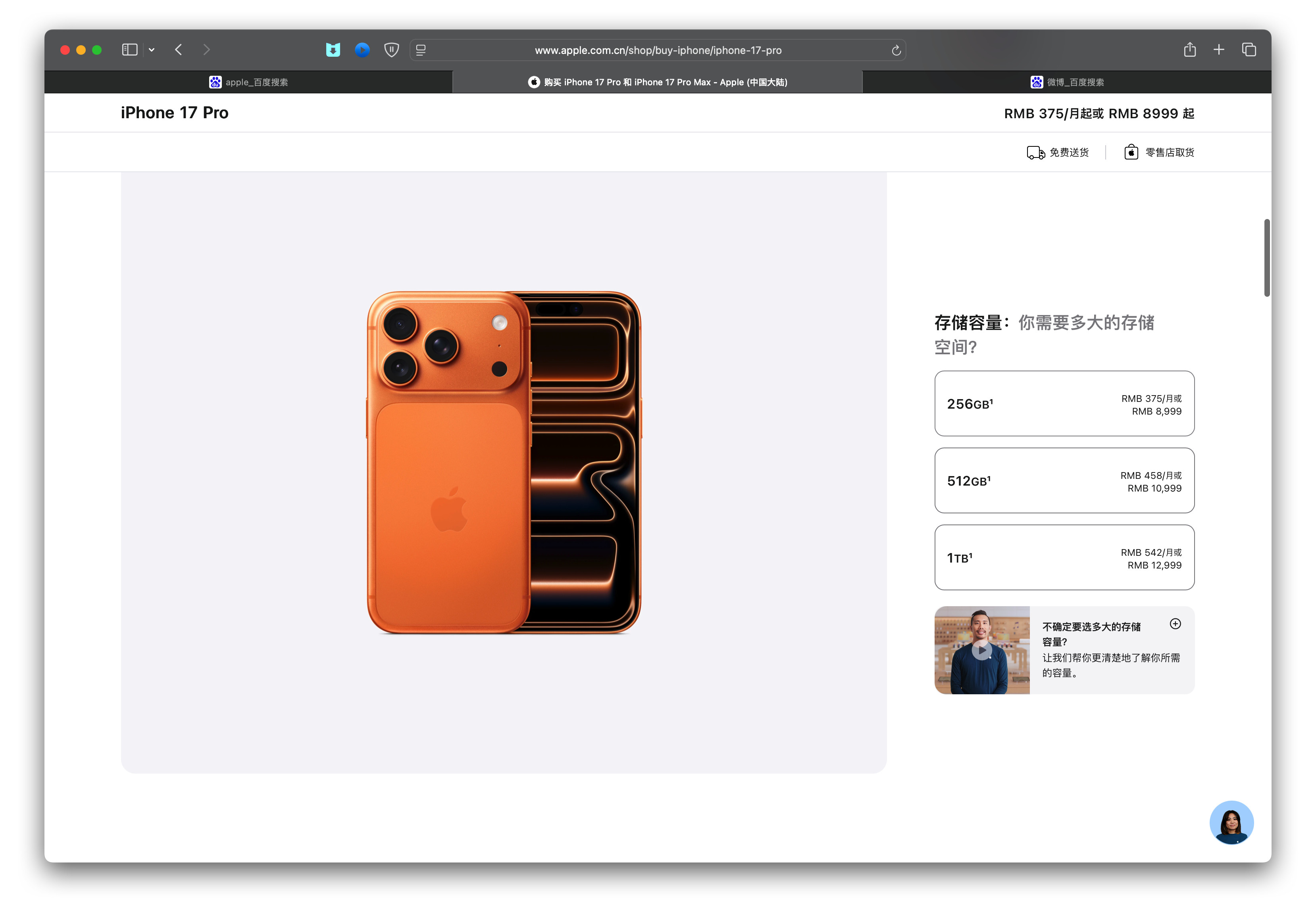Choose the 1TB storage option

click(x=1064, y=557)
